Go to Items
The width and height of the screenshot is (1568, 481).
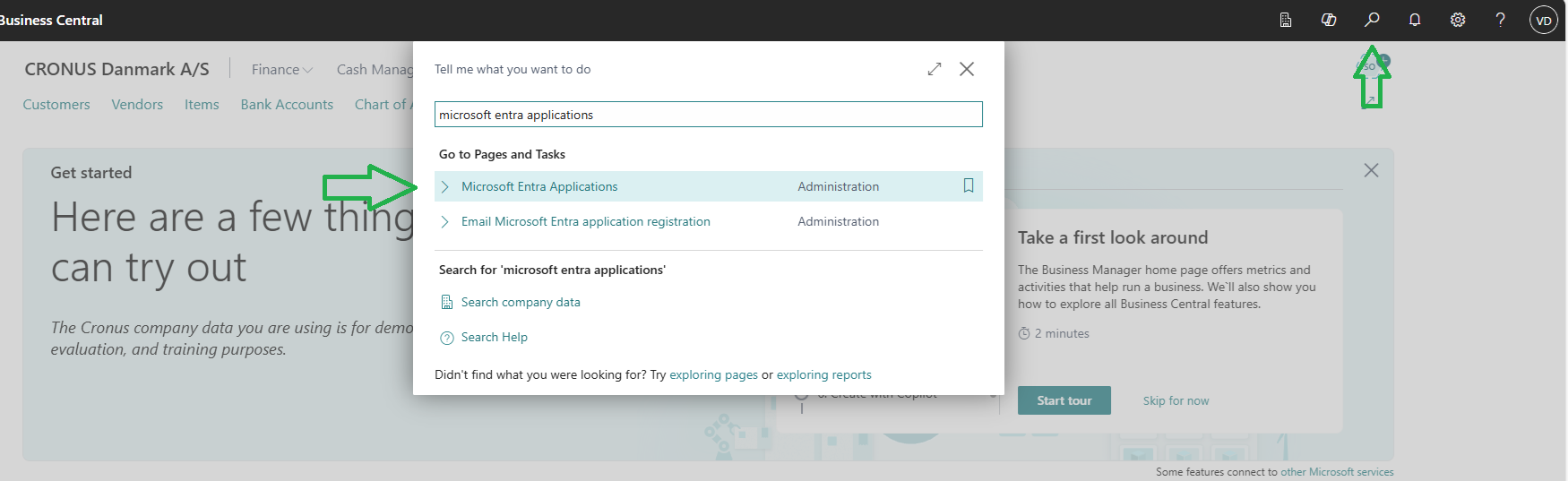click(202, 104)
